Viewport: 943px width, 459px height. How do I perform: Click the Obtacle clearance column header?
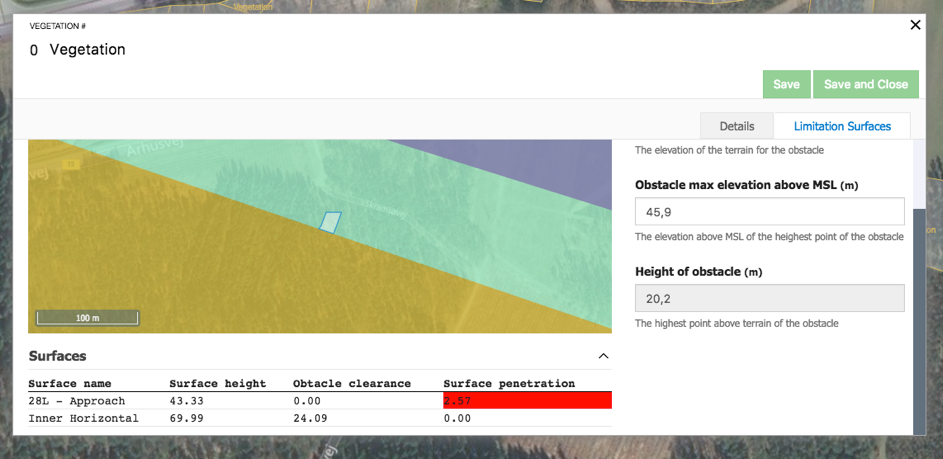pos(352,383)
